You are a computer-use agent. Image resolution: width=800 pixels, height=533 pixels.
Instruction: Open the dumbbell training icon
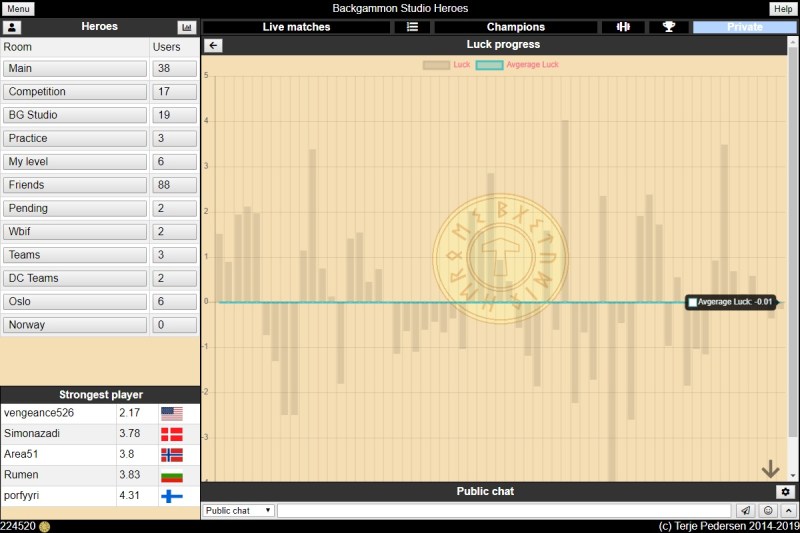click(x=623, y=27)
